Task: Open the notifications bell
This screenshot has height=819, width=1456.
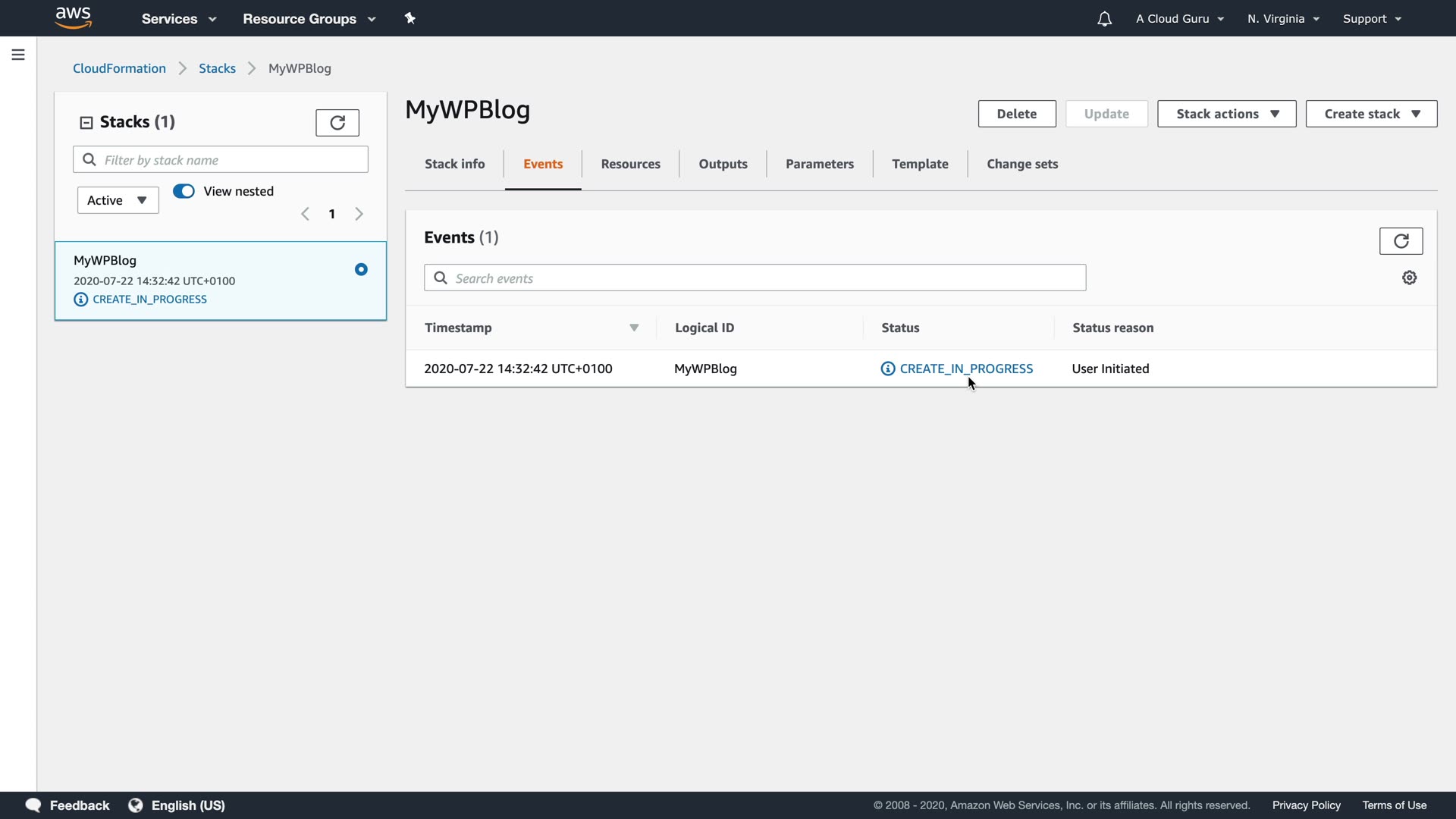Action: point(1104,19)
